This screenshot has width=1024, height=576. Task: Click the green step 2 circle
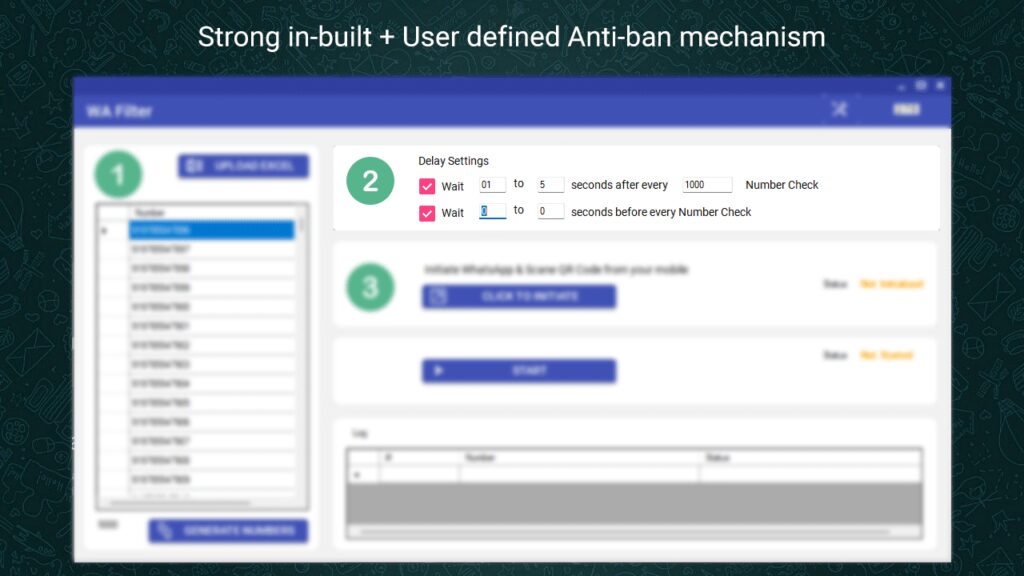coord(370,181)
